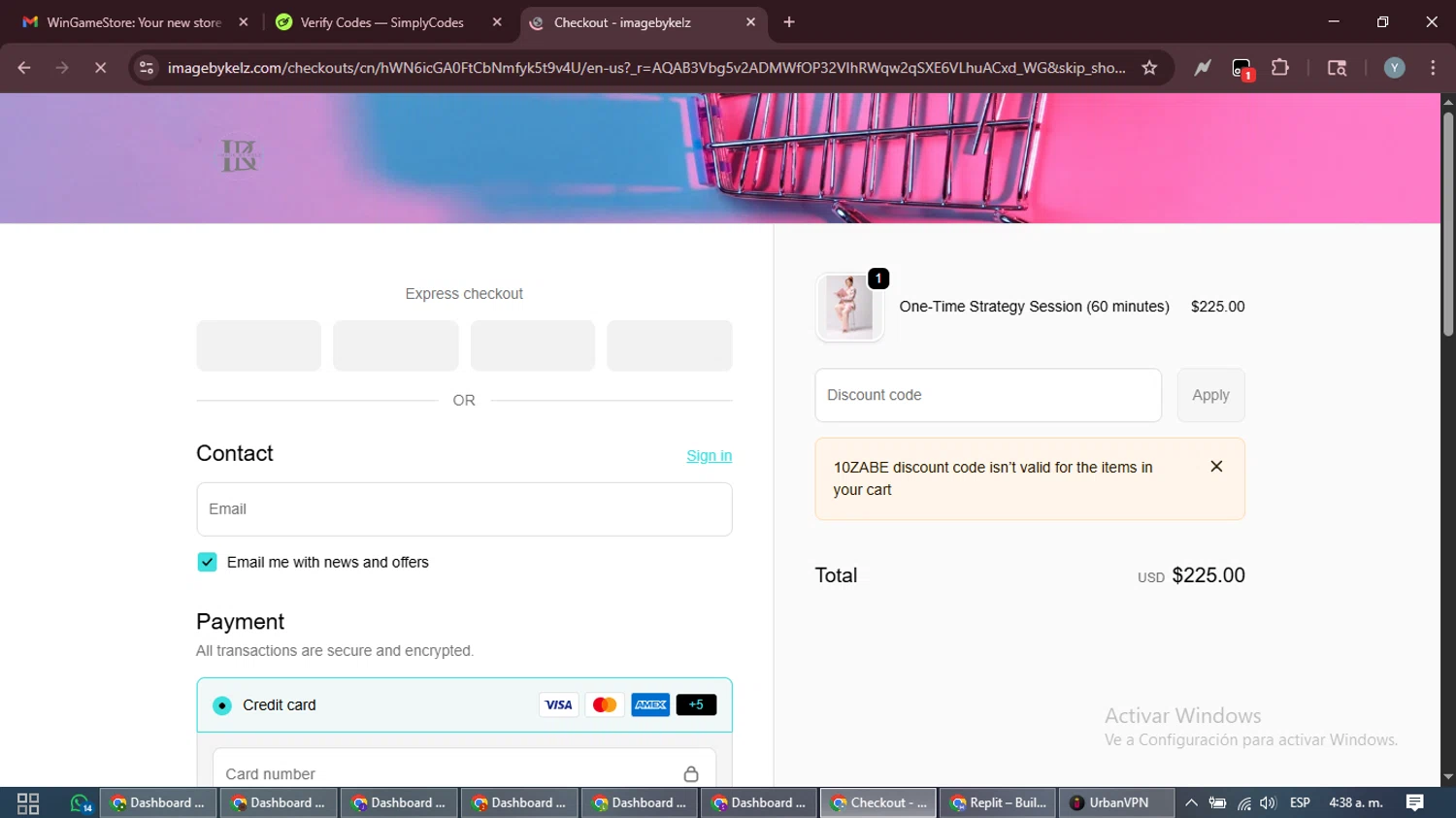This screenshot has width=1456, height=818.
Task: Go back to previous page
Action: point(24,68)
